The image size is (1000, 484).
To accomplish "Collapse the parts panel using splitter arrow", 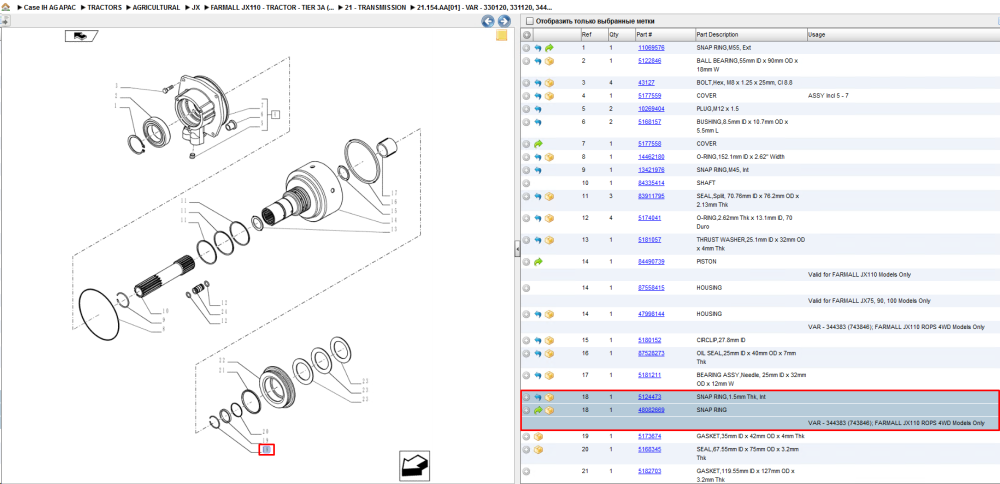I will (517, 251).
